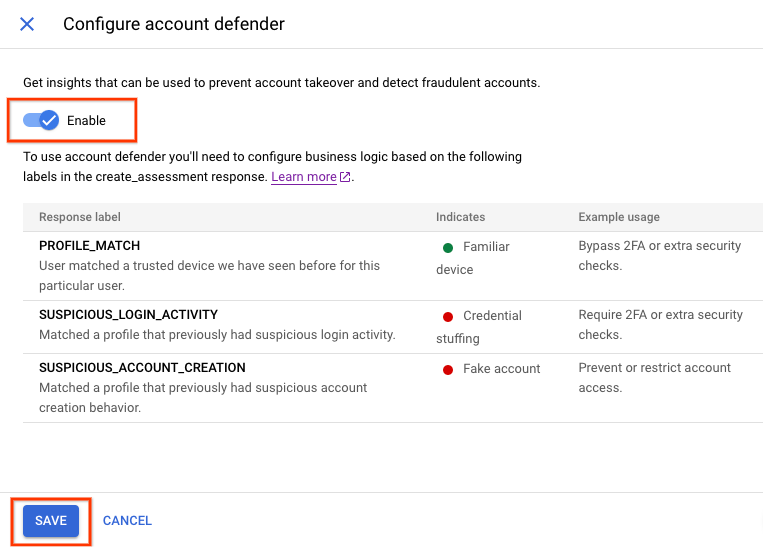Image resolution: width=763 pixels, height=548 pixels.
Task: Toggle the Enable switch for account defender
Action: [42, 120]
